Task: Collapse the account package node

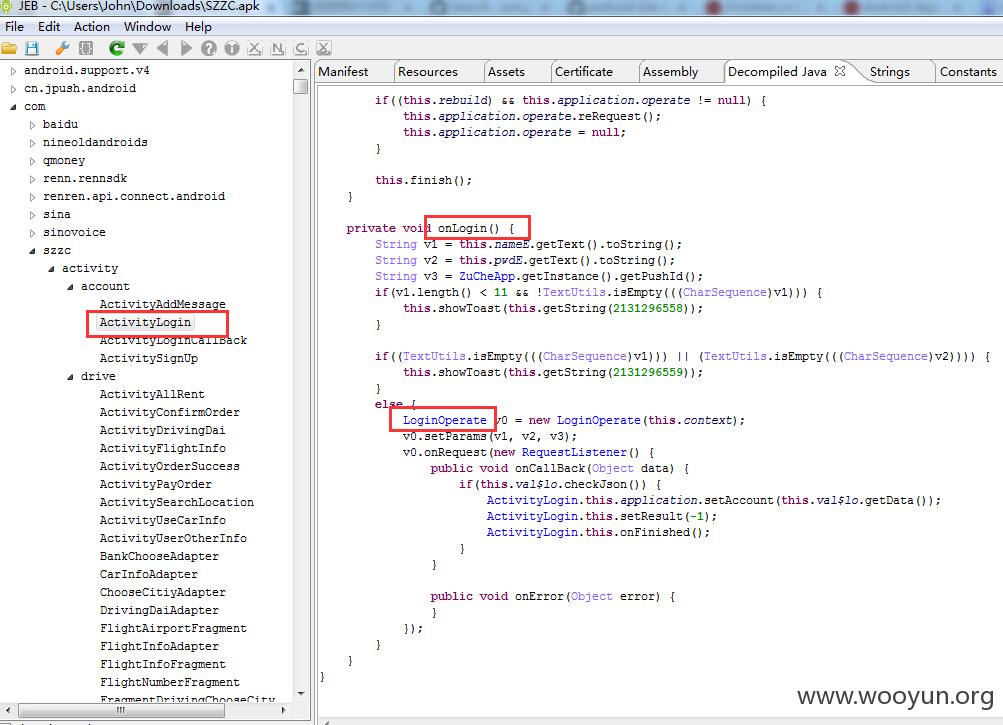Action: [70, 287]
